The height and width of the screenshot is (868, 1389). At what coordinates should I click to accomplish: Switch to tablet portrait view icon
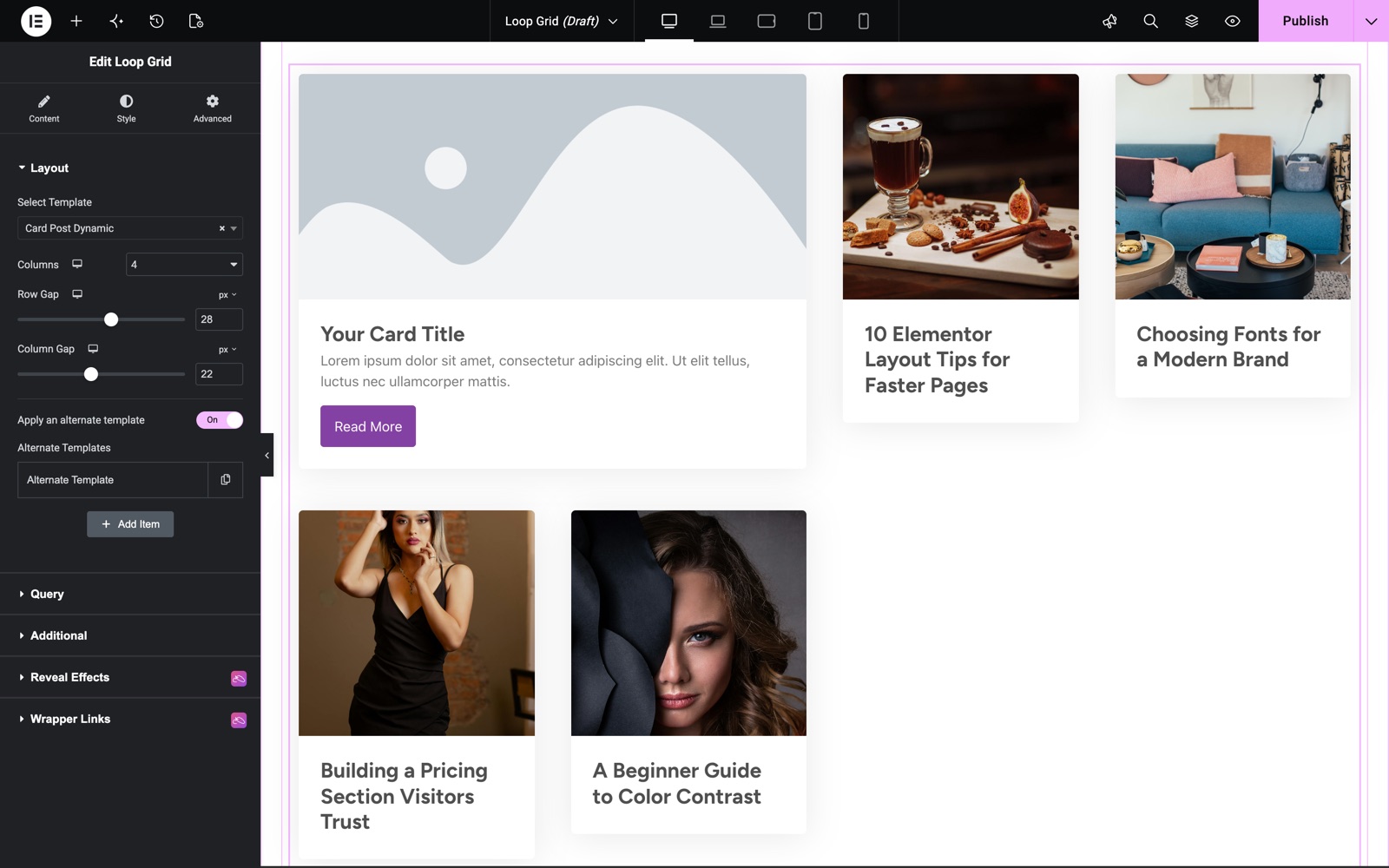point(814,21)
